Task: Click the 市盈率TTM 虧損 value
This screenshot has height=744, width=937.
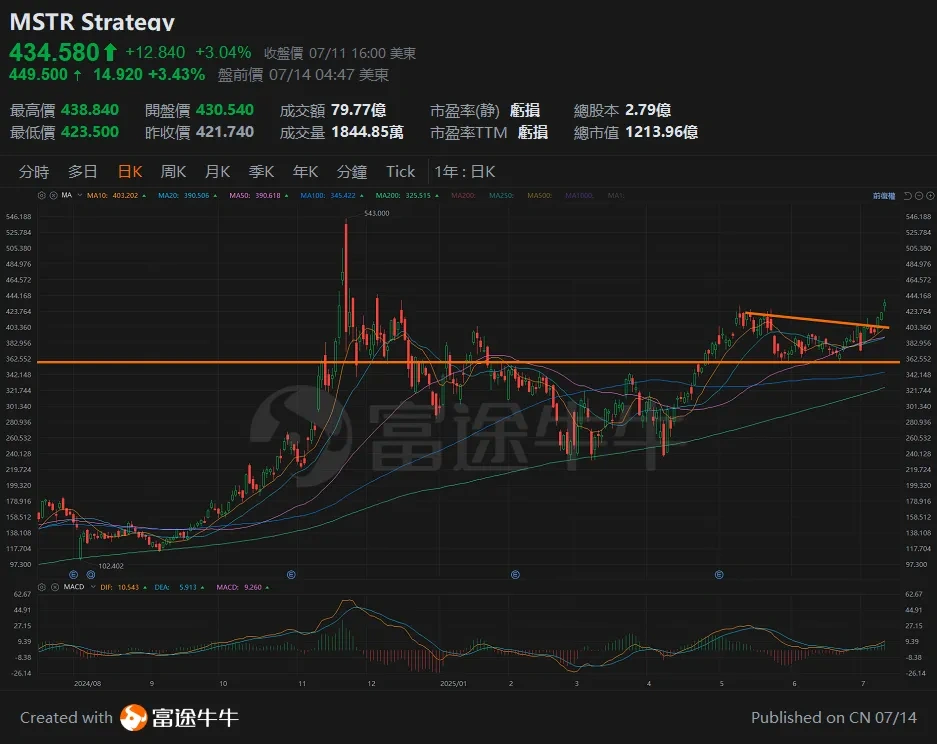Action: 532,131
